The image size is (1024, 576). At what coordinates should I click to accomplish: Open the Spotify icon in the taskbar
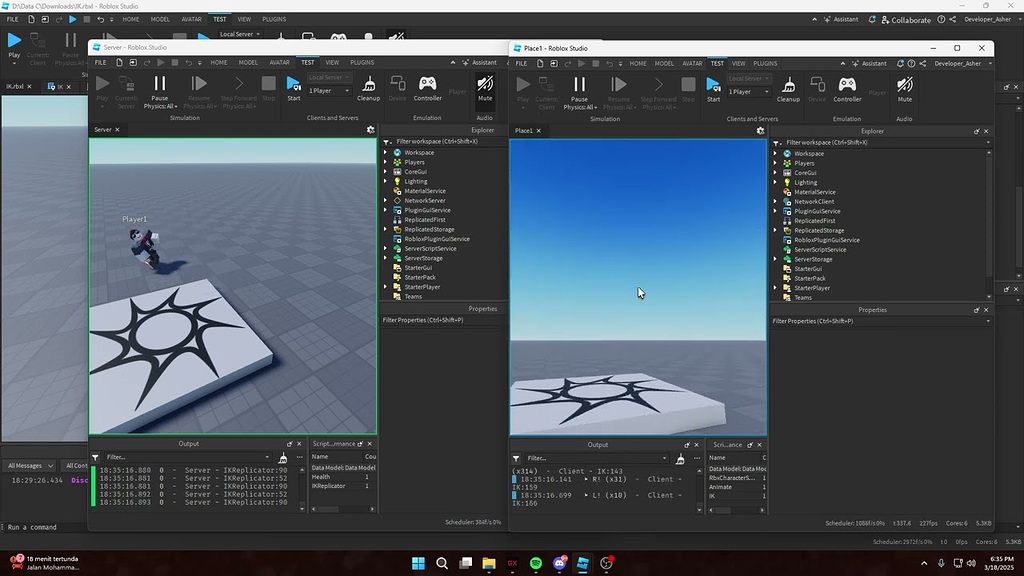(x=536, y=563)
